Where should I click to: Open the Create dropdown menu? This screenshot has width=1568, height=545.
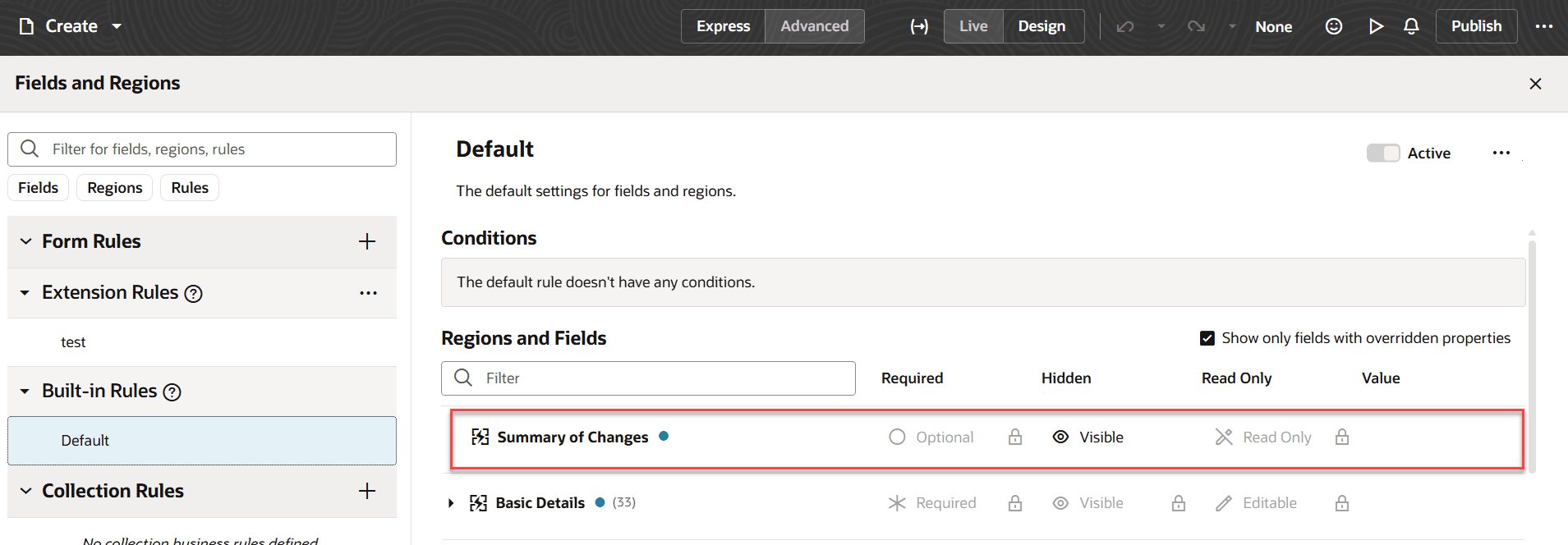(117, 26)
